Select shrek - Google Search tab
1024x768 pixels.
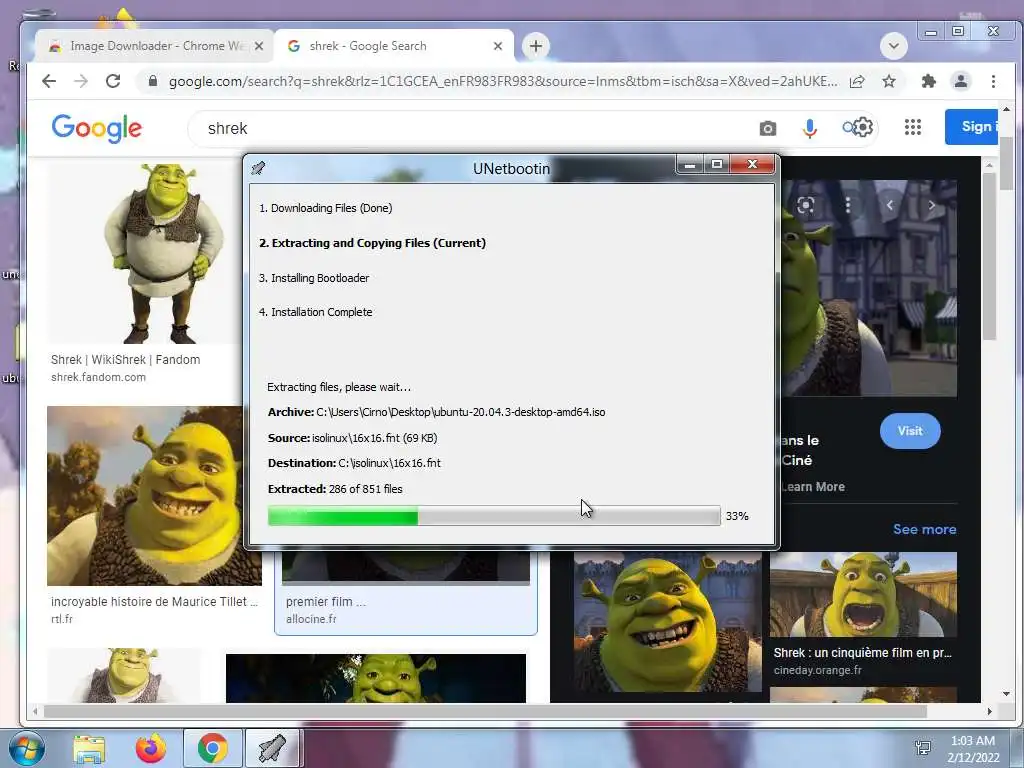(x=394, y=46)
